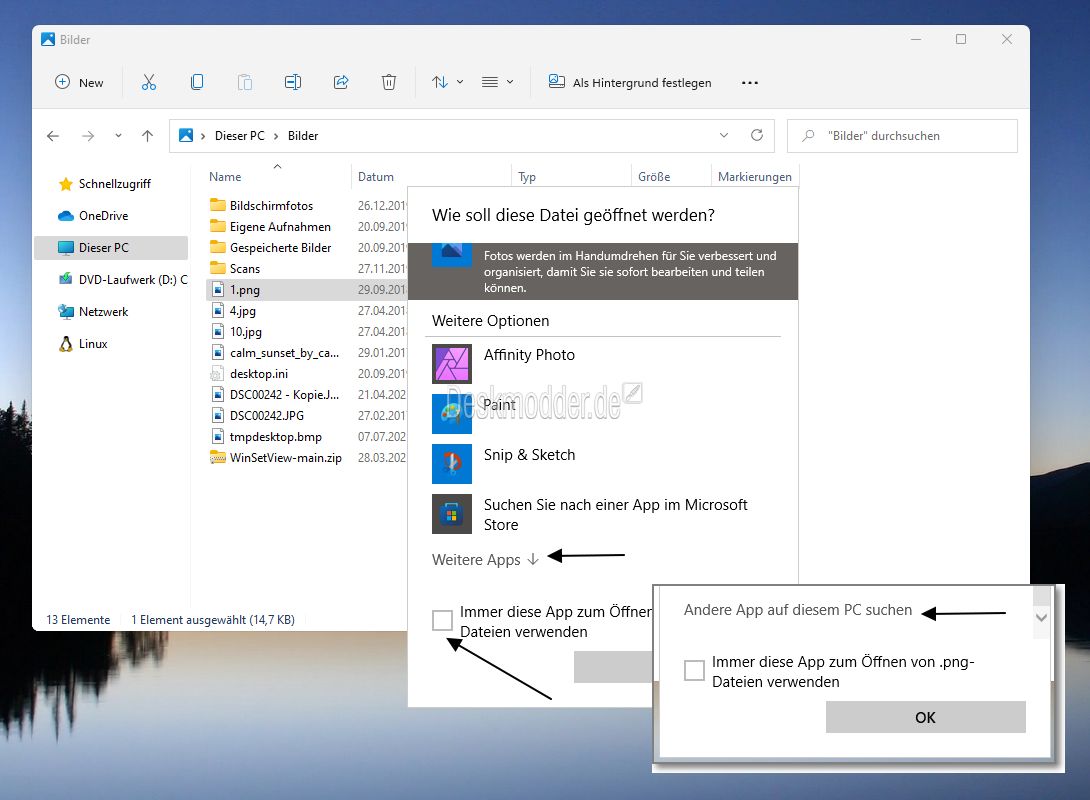Click the Markierungen column header

coord(755,177)
